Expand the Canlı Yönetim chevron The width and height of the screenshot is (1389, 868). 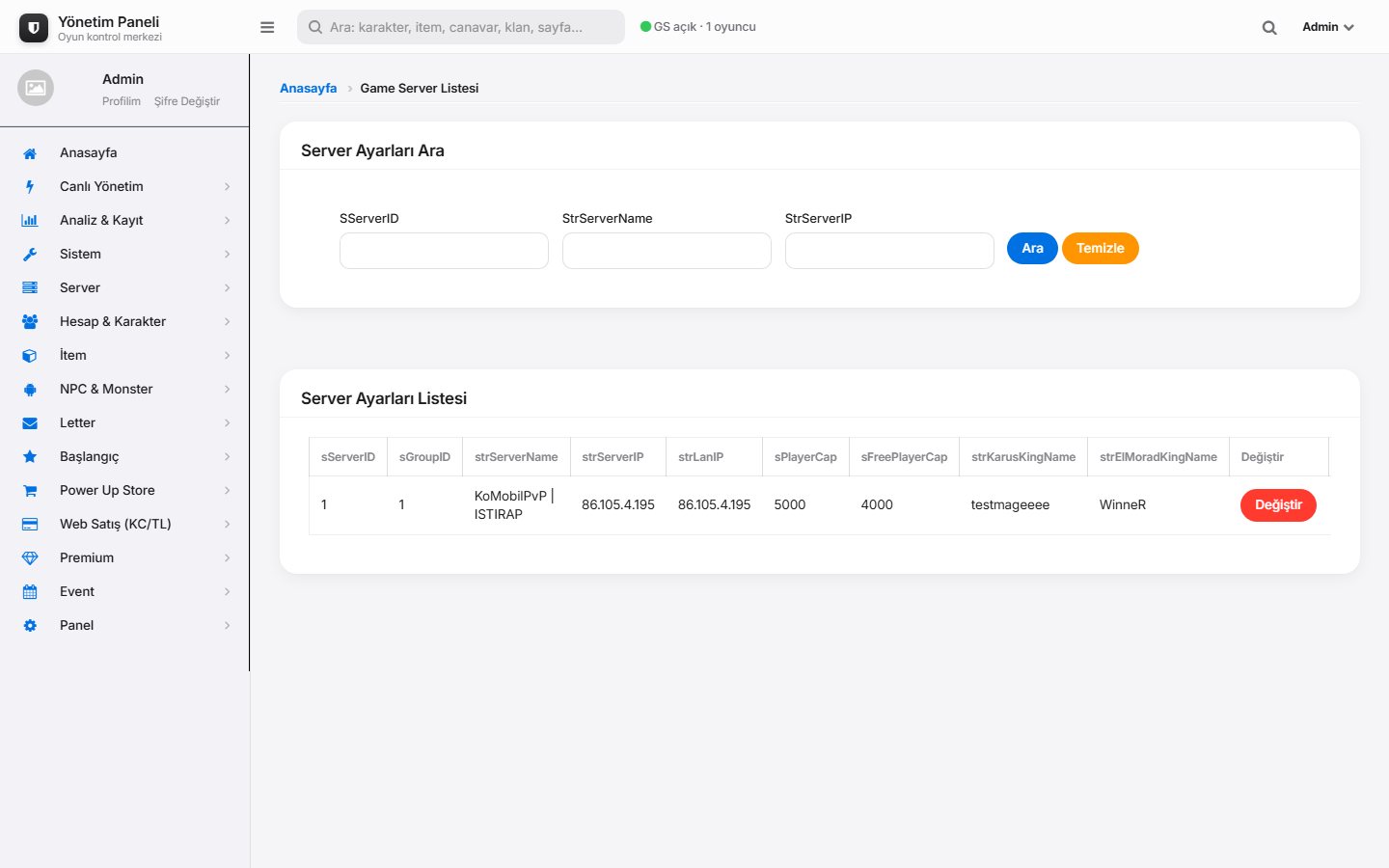(x=228, y=187)
